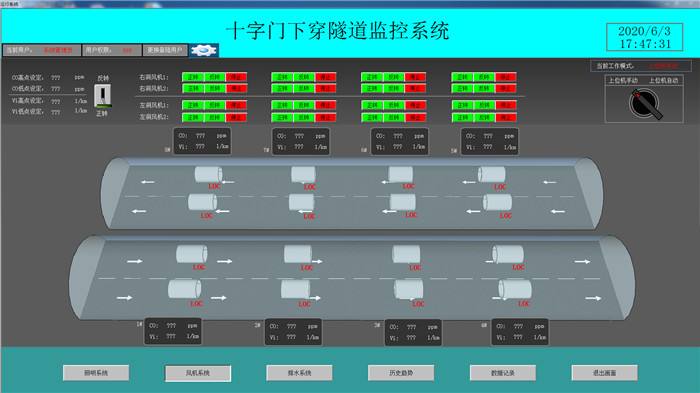This screenshot has width=700, height=393.
Task: Click the 退出画面 exit screen button
Action: pos(604,373)
